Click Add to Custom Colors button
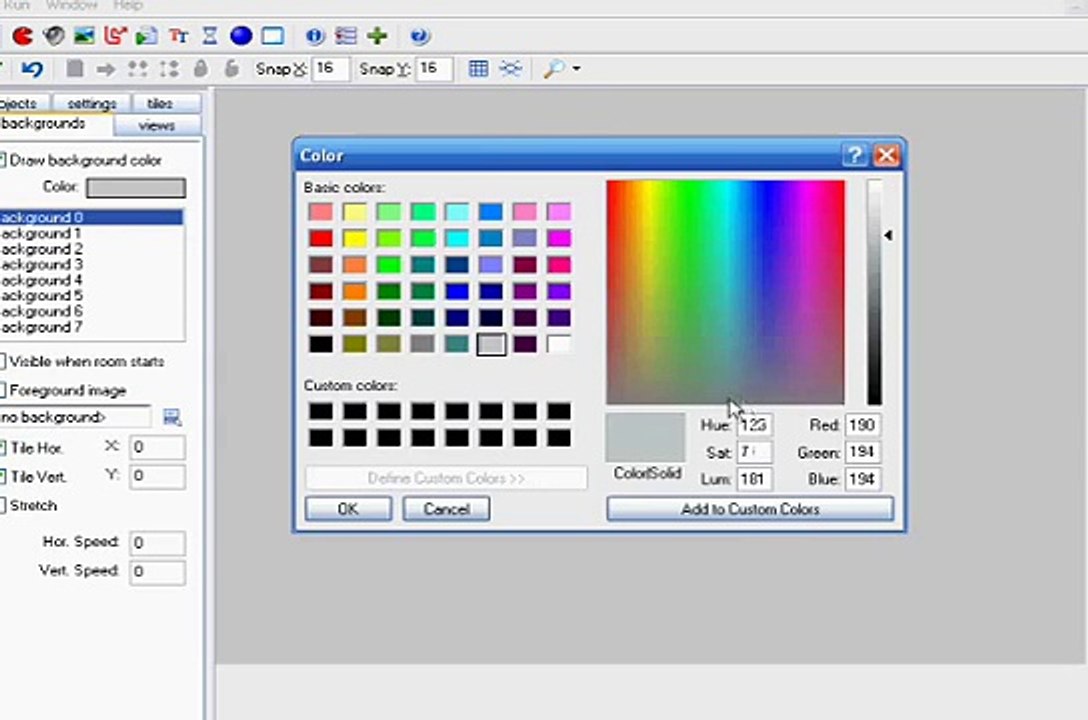This screenshot has width=1088, height=720. click(x=750, y=508)
